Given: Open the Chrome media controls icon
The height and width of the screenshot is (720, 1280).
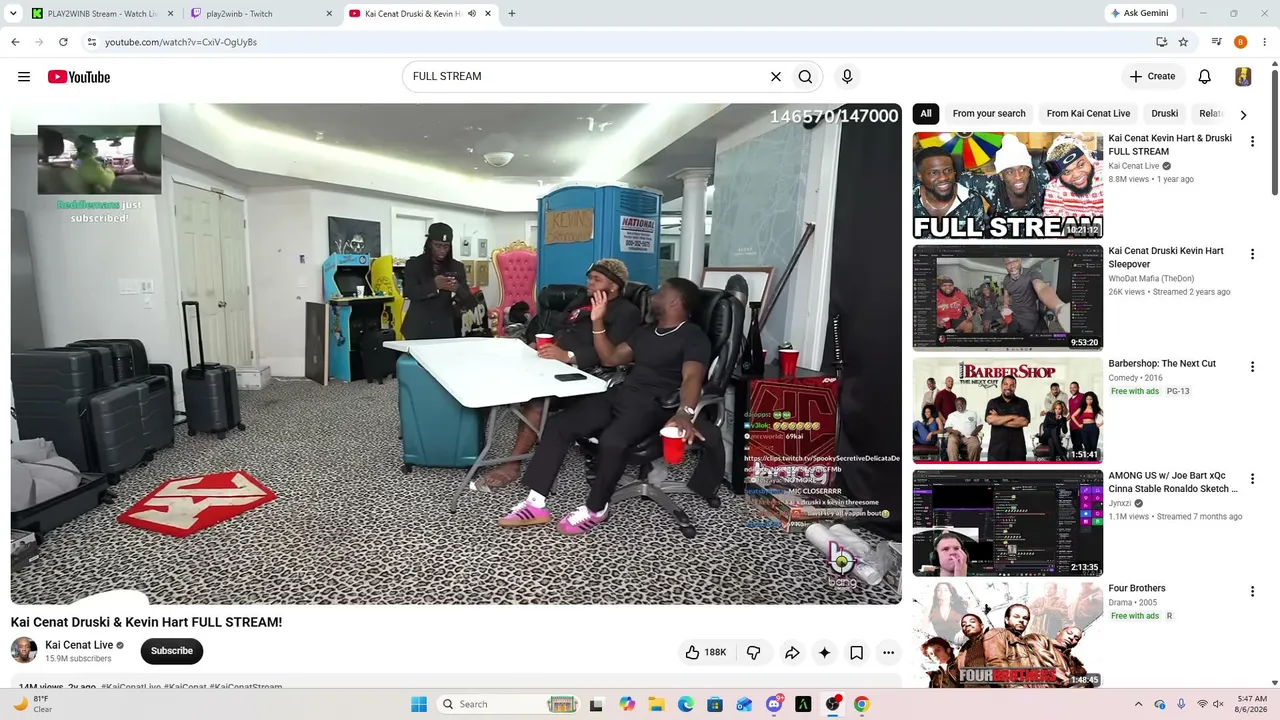Looking at the screenshot, I should pos(1217,42).
